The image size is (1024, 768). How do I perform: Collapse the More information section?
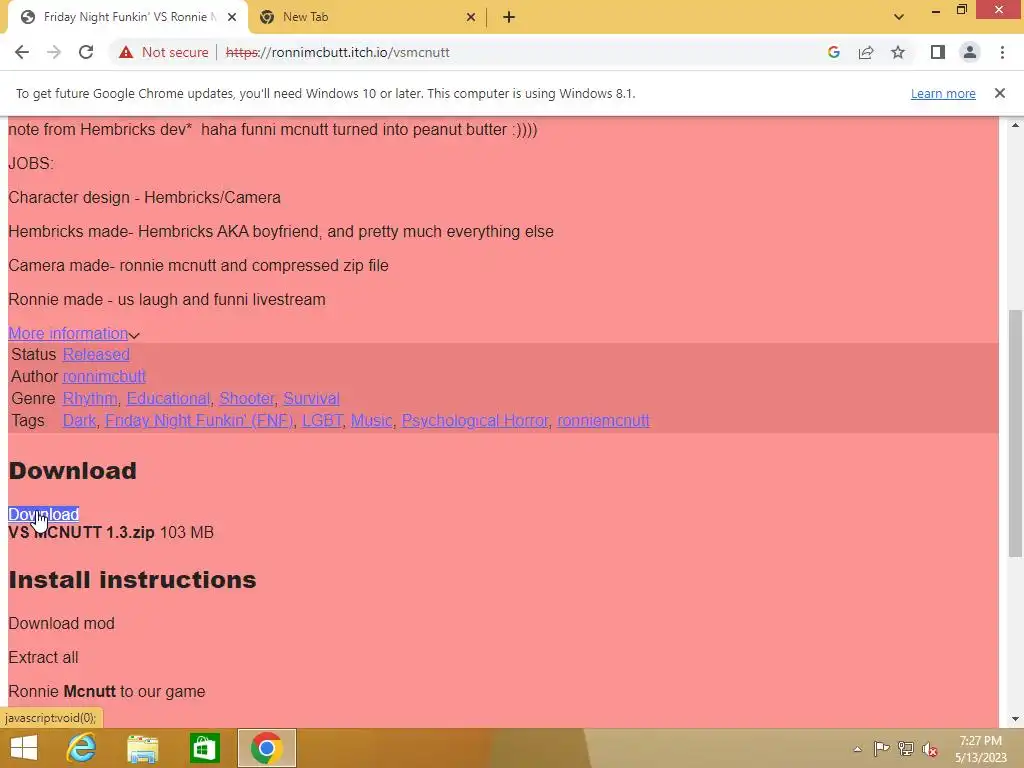(73, 334)
